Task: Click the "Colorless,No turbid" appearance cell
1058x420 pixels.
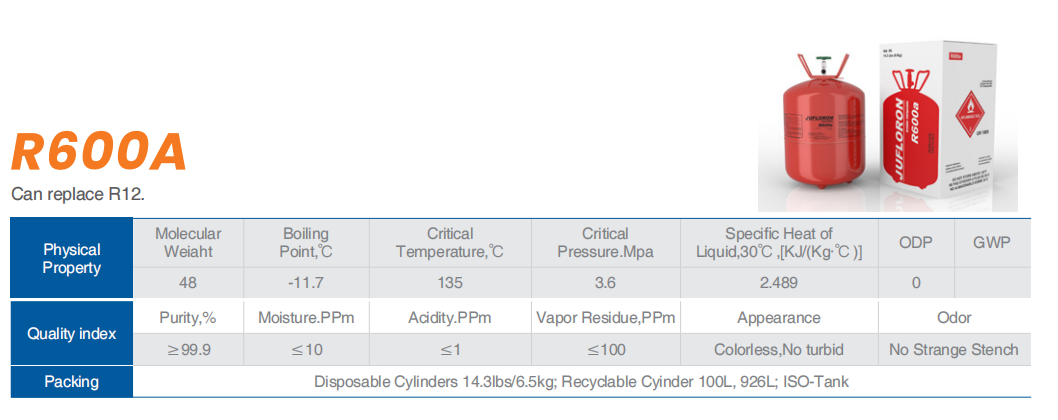Action: pos(778,350)
